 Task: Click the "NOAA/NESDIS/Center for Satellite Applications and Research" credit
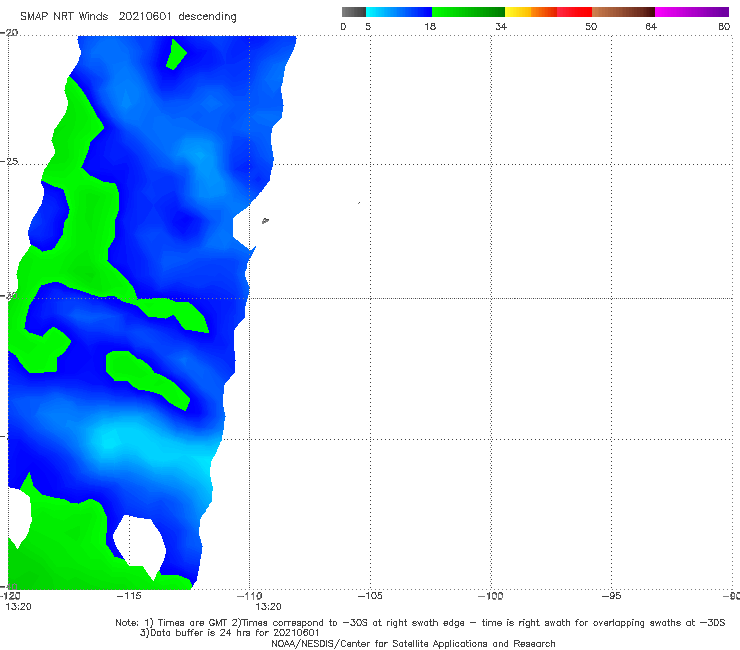coord(413,643)
